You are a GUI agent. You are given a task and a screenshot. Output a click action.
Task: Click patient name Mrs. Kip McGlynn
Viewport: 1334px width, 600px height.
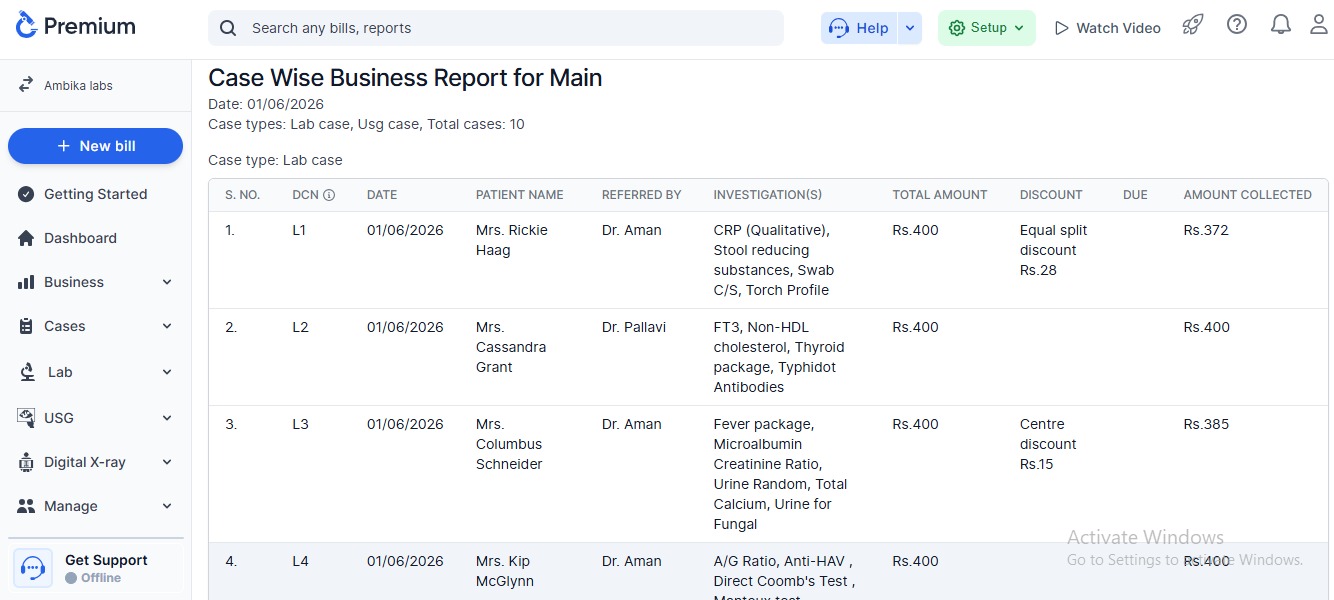coord(506,571)
